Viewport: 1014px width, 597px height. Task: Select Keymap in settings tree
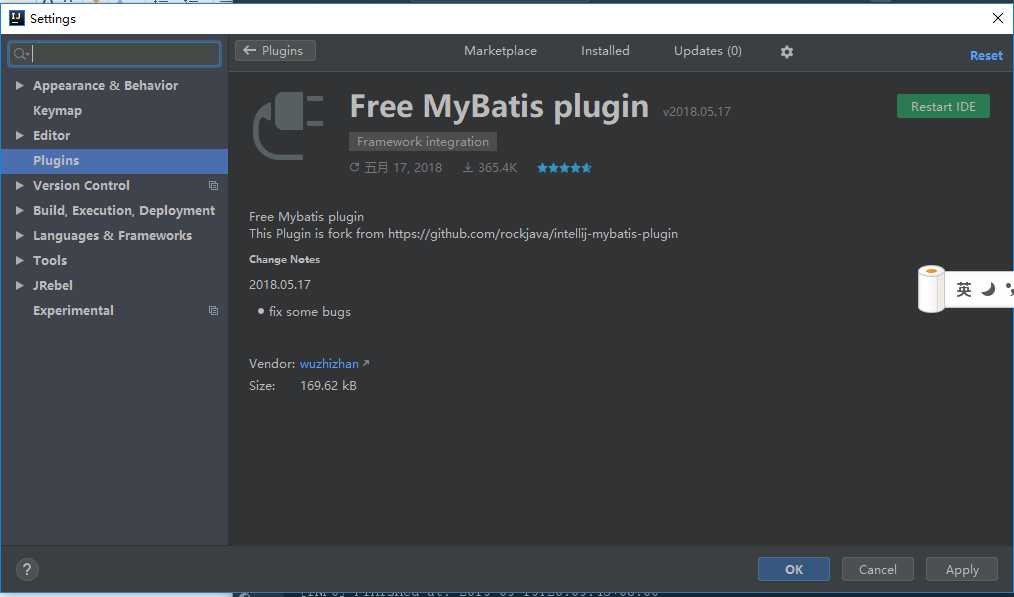58,111
